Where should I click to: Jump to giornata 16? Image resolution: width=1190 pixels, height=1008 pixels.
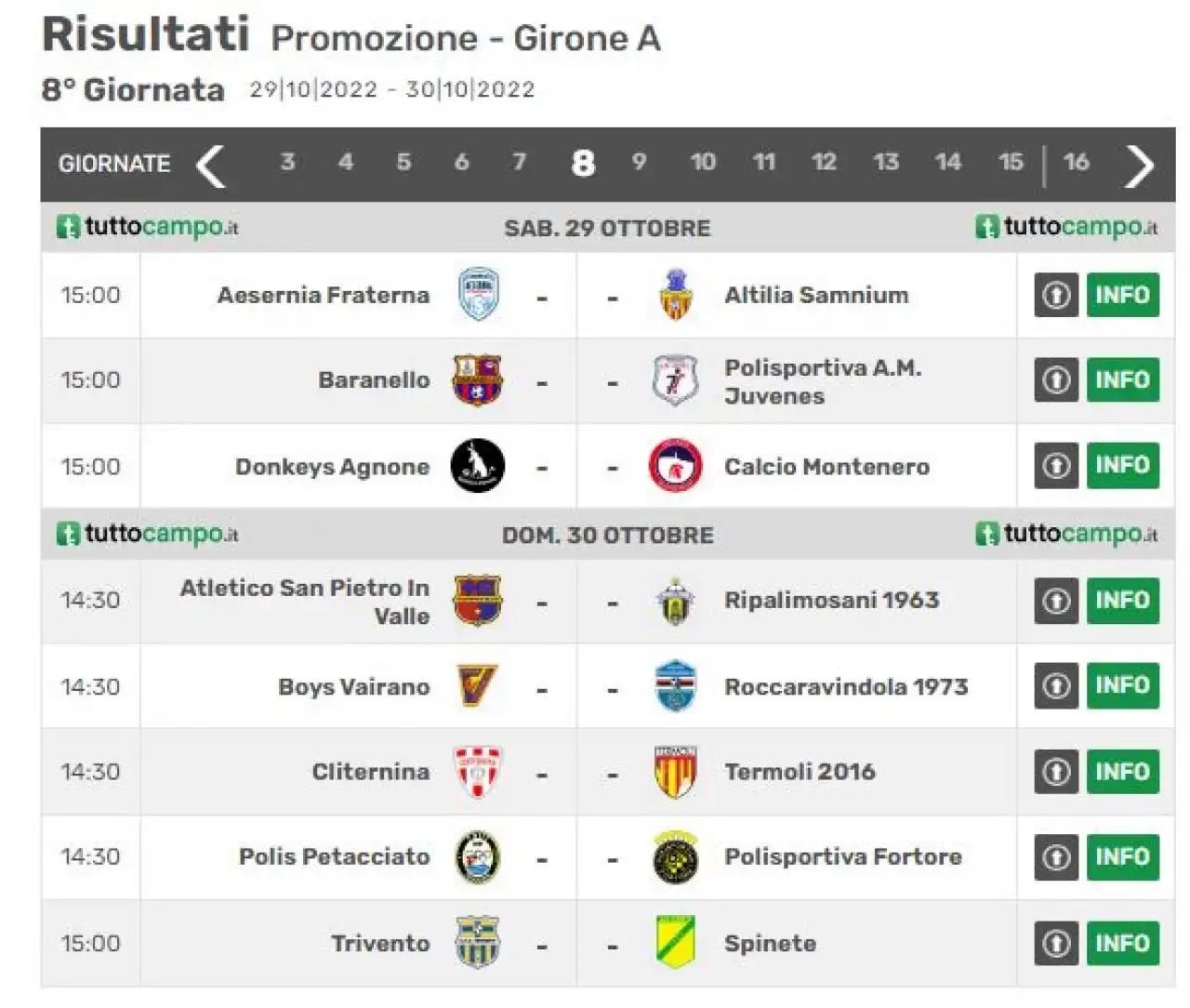(1076, 162)
